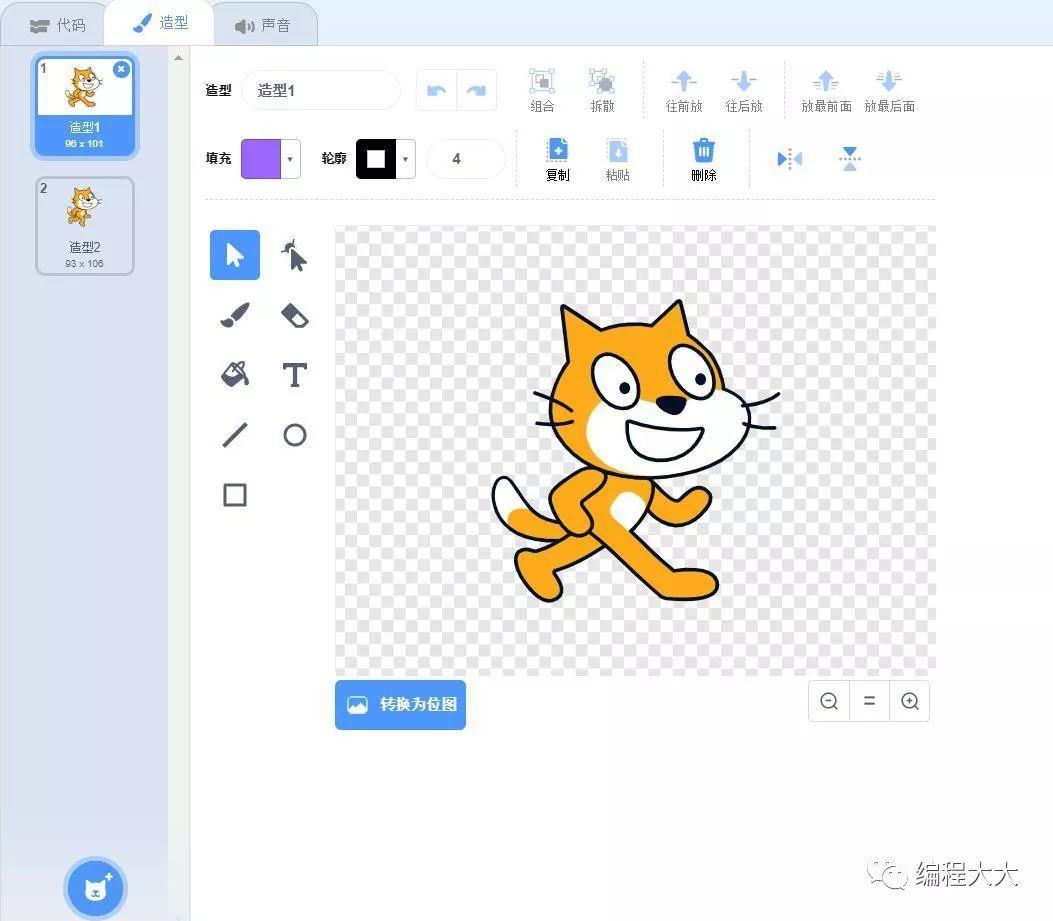
Task: Click the Redo arrow
Action: 477,91
